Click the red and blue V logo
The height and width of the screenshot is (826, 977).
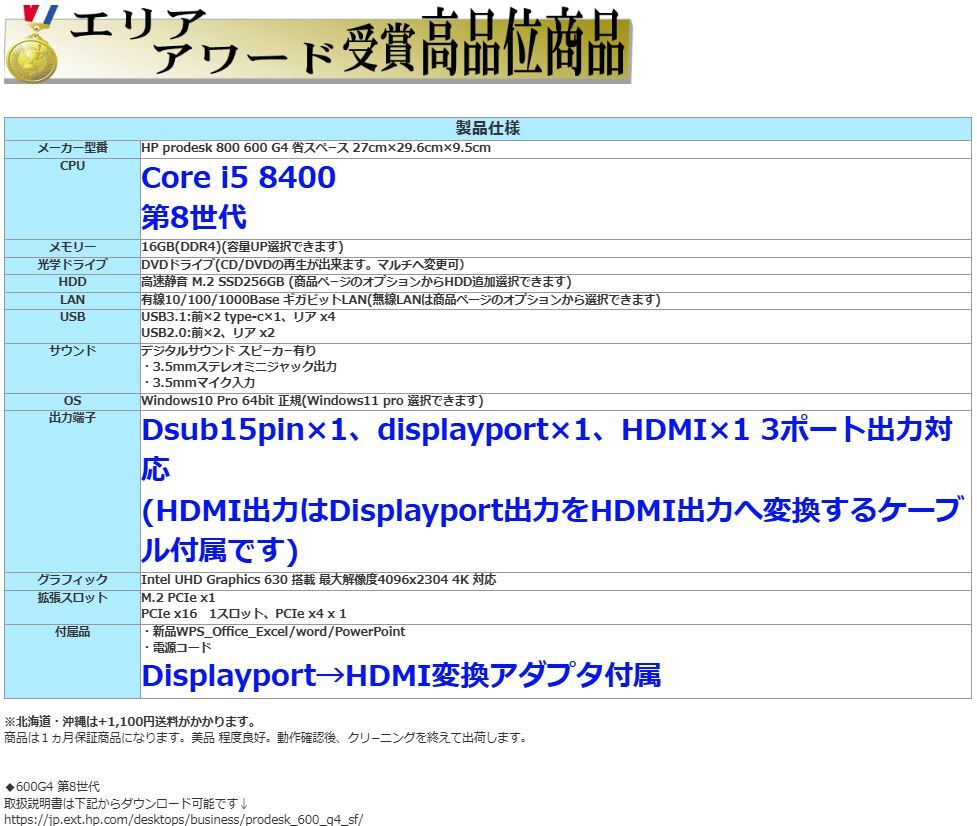40,12
